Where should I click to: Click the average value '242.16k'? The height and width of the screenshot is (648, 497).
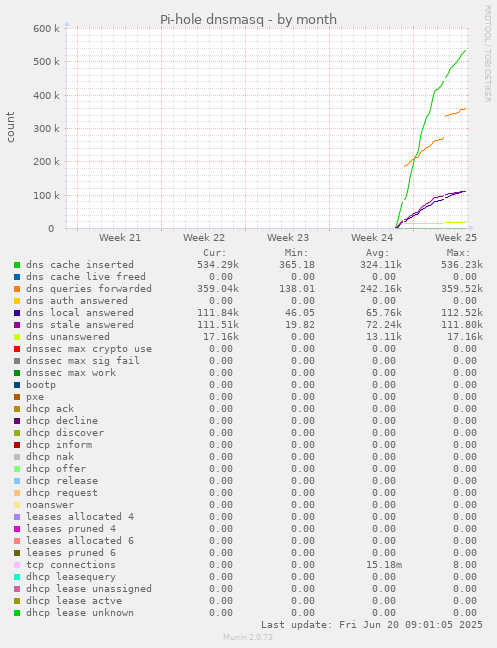coord(380,289)
